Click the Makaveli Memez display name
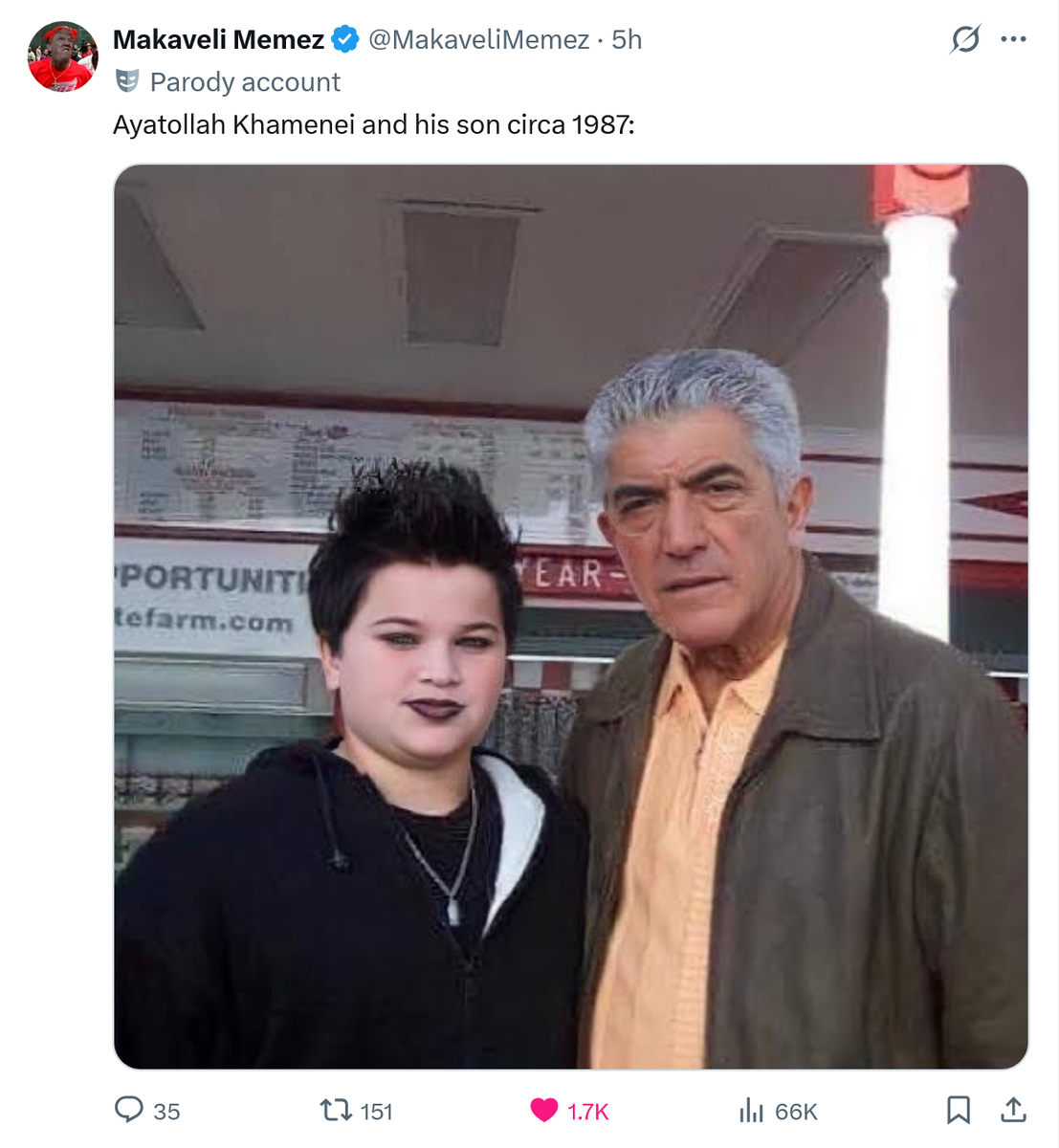 coord(218,39)
